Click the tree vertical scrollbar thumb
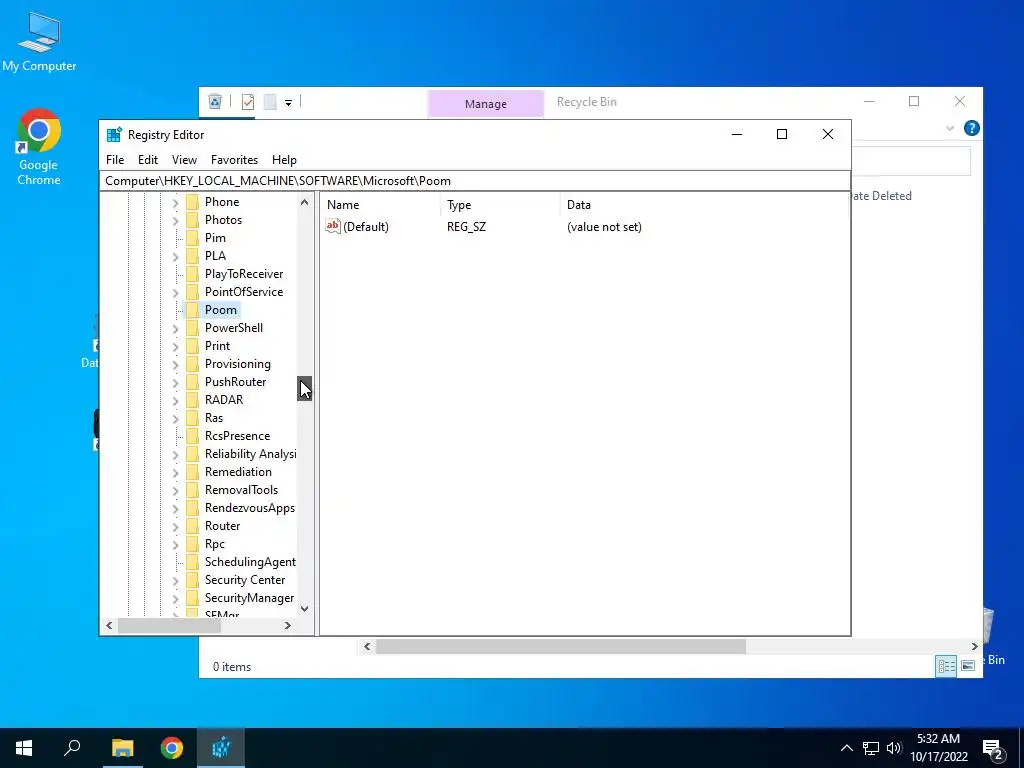The height and width of the screenshot is (768, 1024). coord(304,388)
